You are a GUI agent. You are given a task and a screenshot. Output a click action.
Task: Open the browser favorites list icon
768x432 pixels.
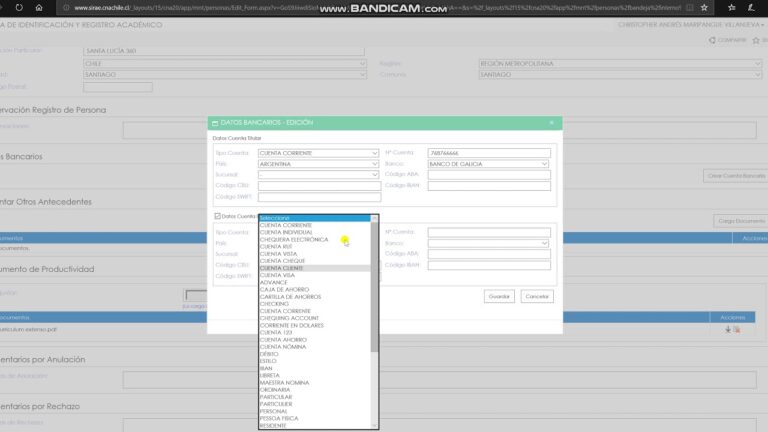(x=732, y=7)
